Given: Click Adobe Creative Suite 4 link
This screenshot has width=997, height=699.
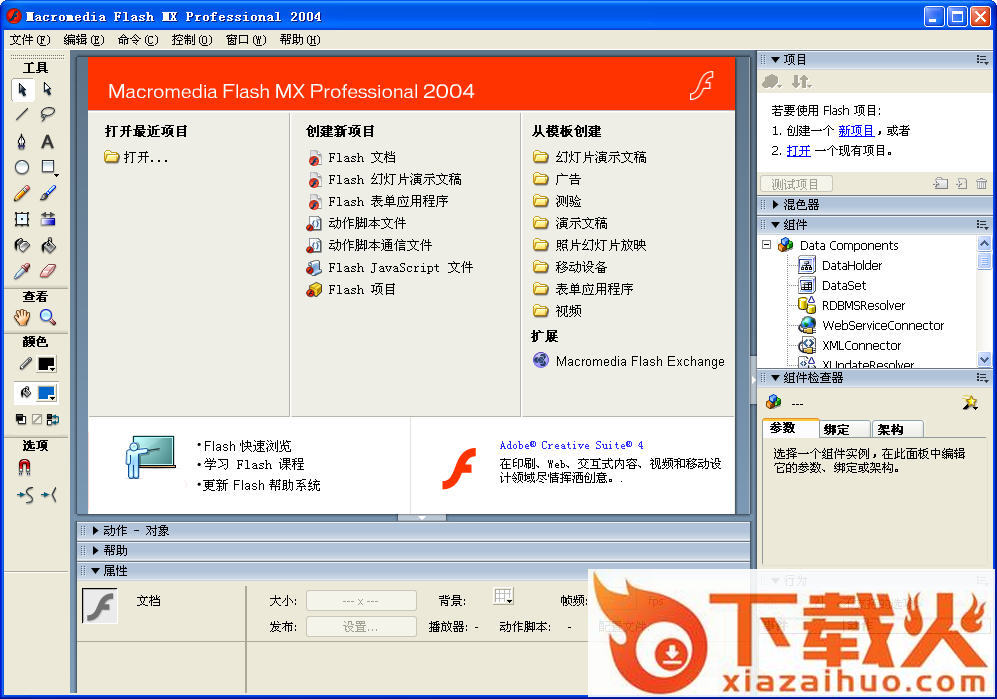Looking at the screenshot, I should [571, 445].
